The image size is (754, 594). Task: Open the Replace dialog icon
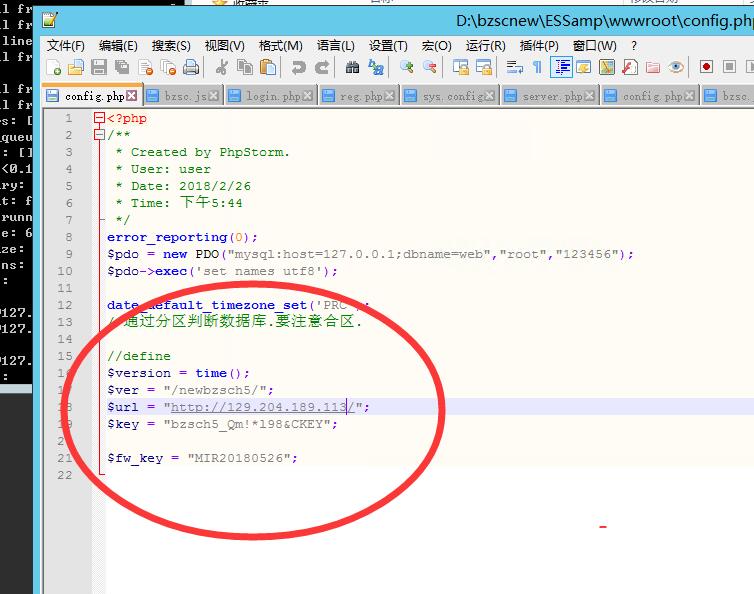coord(376,67)
